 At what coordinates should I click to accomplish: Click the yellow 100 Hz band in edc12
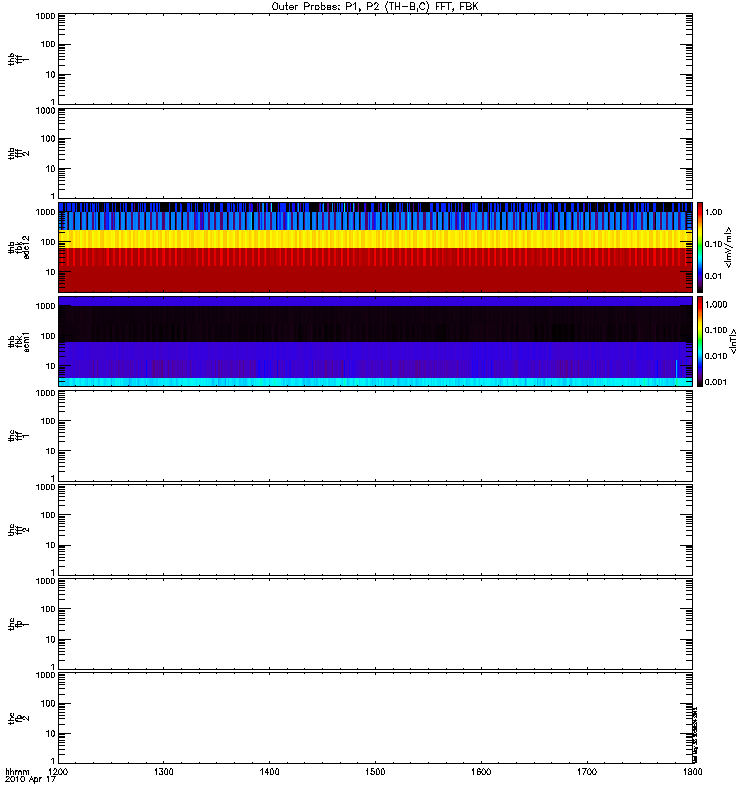[375, 239]
